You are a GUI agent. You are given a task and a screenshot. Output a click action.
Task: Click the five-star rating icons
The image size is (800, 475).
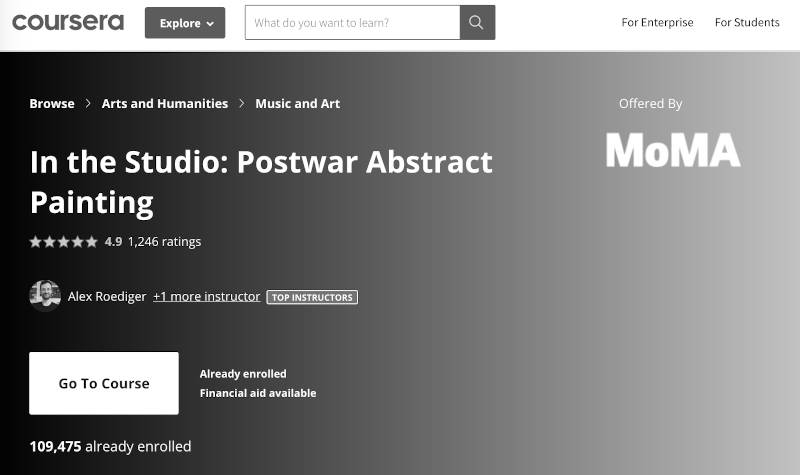pos(63,242)
